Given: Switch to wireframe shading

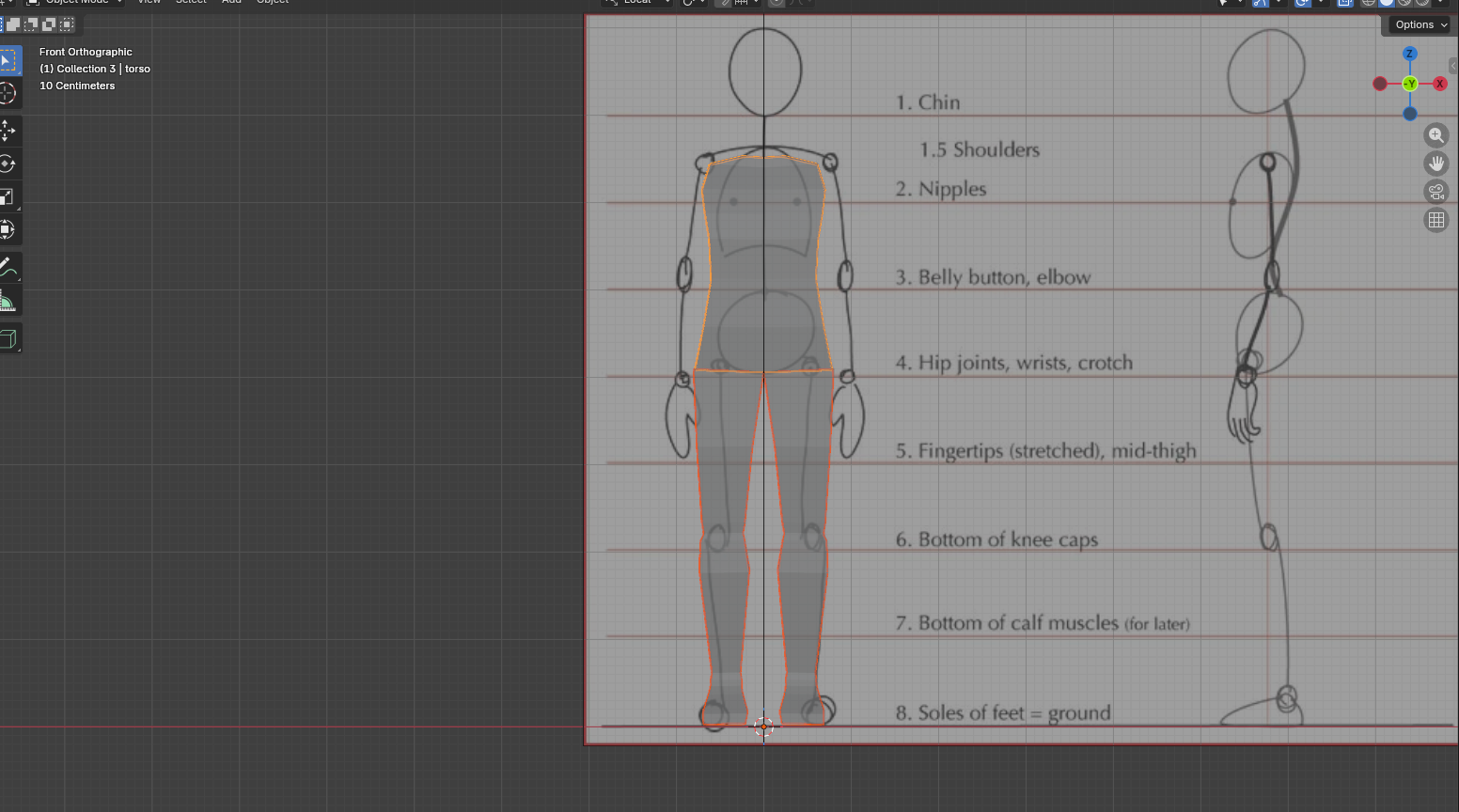Looking at the screenshot, I should click(x=1369, y=2).
